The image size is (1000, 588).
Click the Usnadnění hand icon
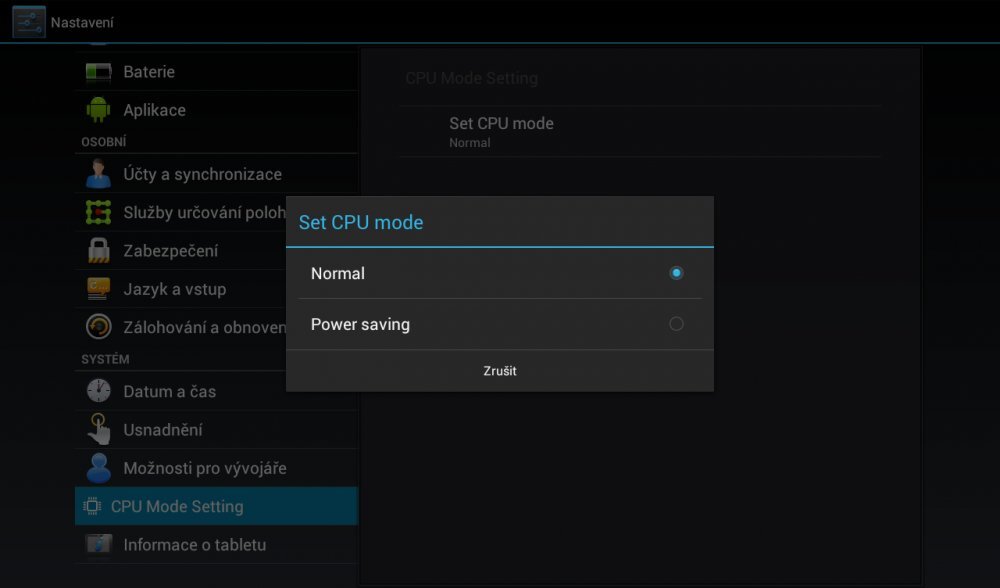[98, 430]
